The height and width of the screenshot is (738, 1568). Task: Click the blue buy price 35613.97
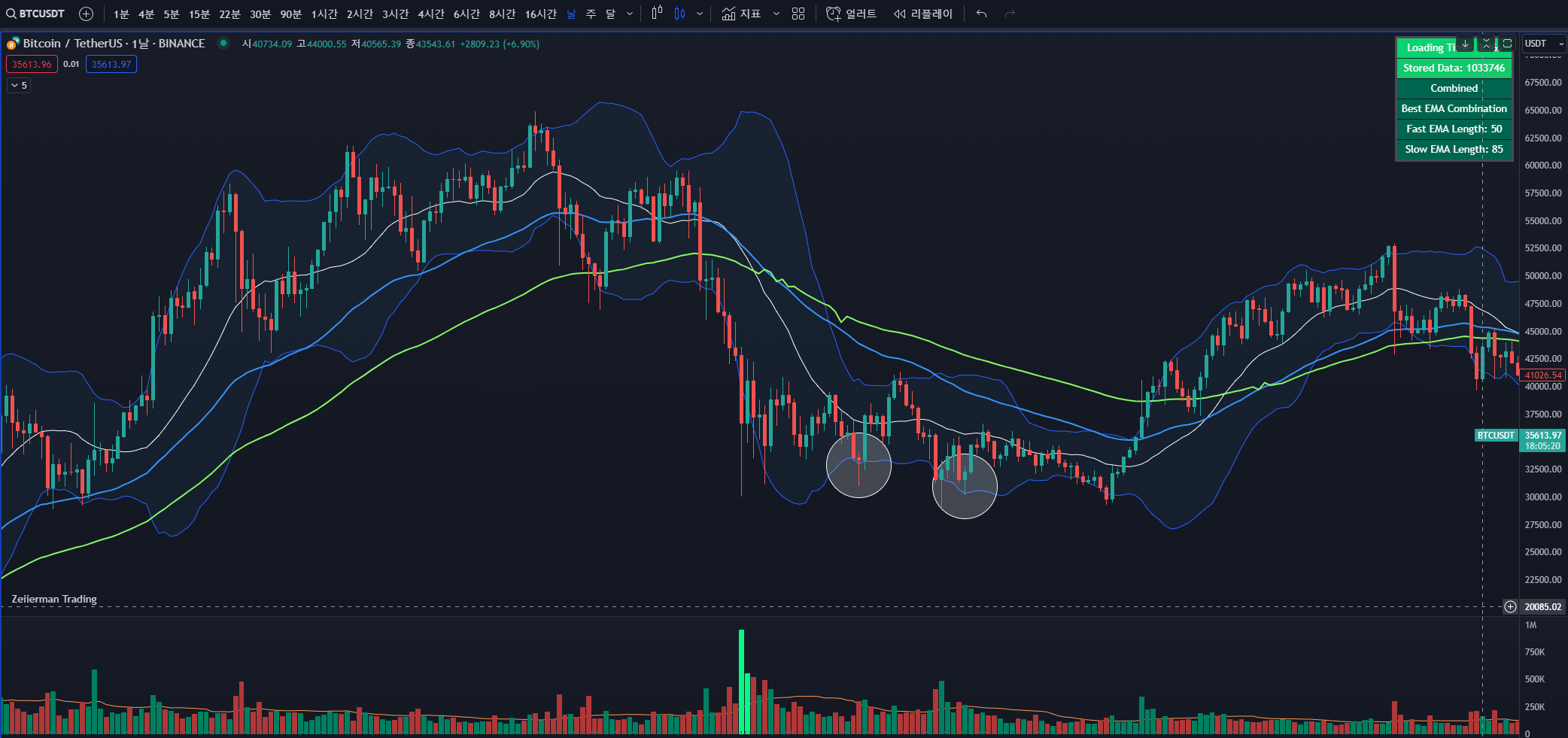[111, 64]
